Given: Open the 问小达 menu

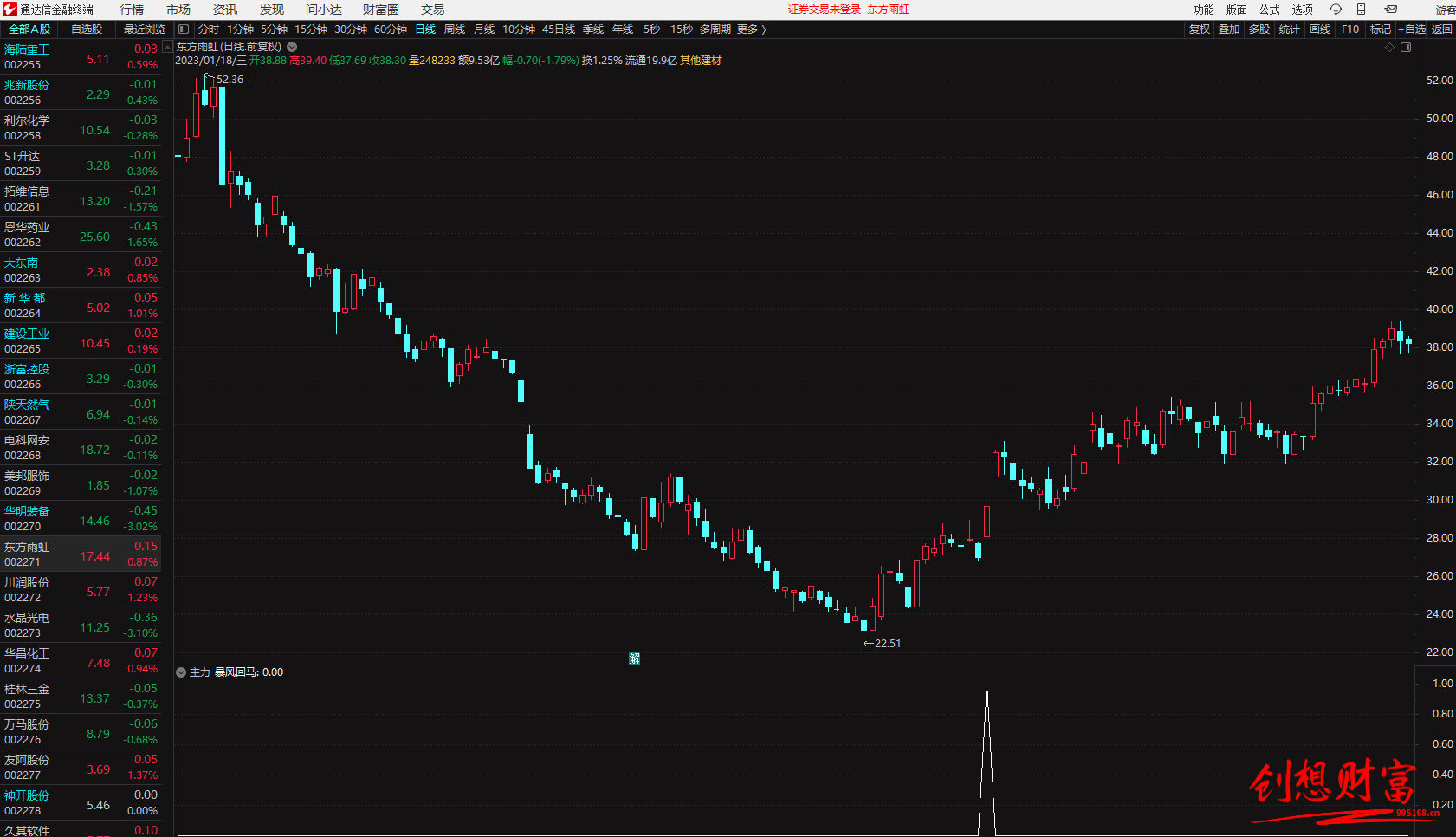Looking at the screenshot, I should 324,10.
